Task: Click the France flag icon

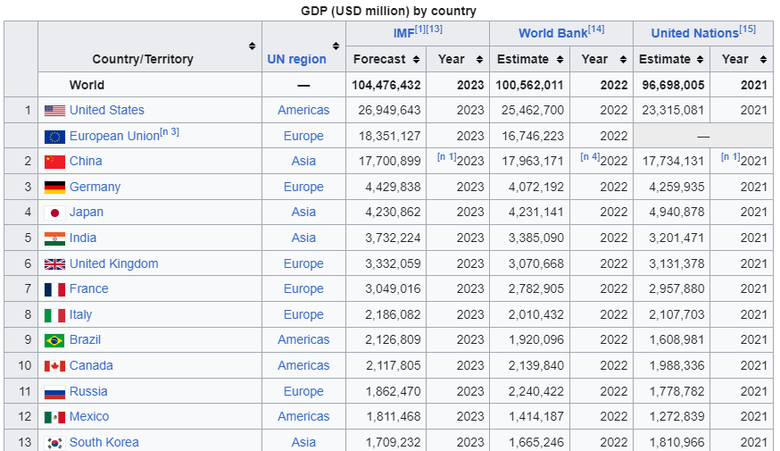Action: [x=55, y=289]
